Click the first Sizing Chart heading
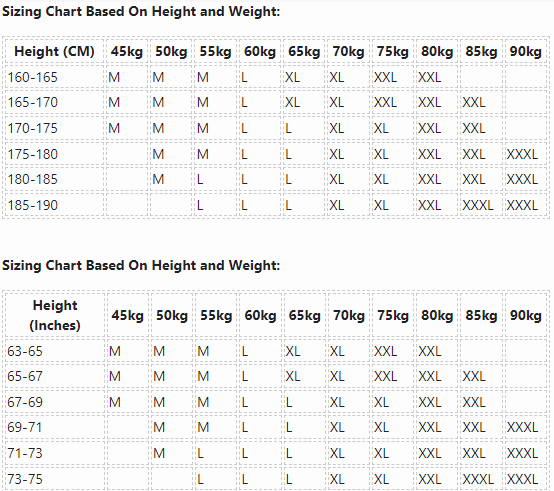This screenshot has width=554, height=491. (x=141, y=11)
